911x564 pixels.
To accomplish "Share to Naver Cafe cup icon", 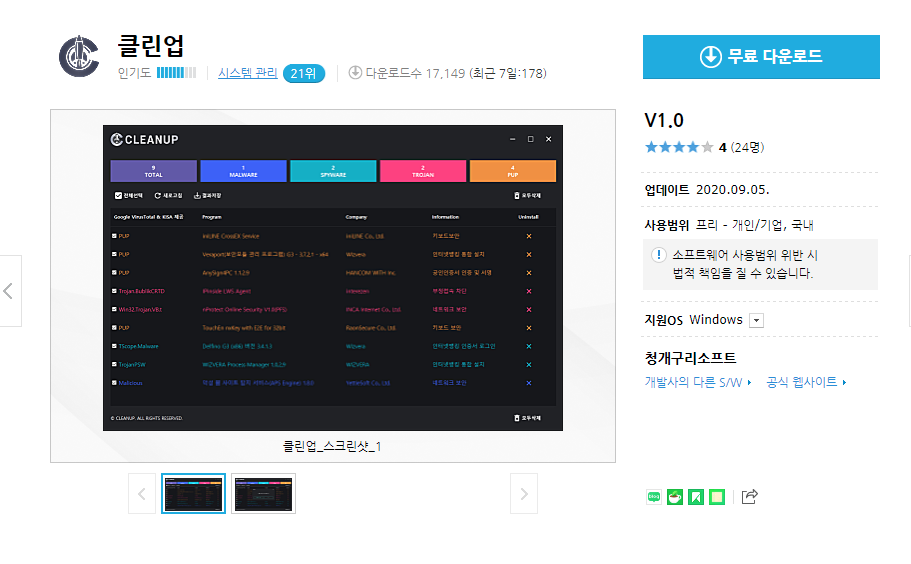I will [675, 497].
